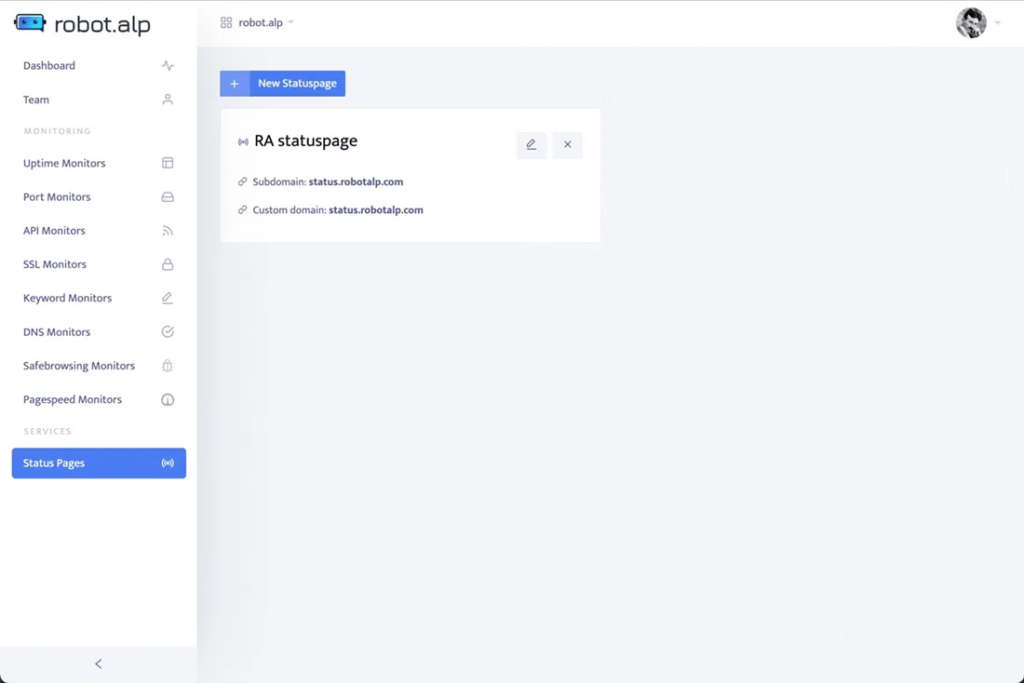Navigate to Pagespeed Monitors
Screen dimensions: 1024x683
(72, 400)
